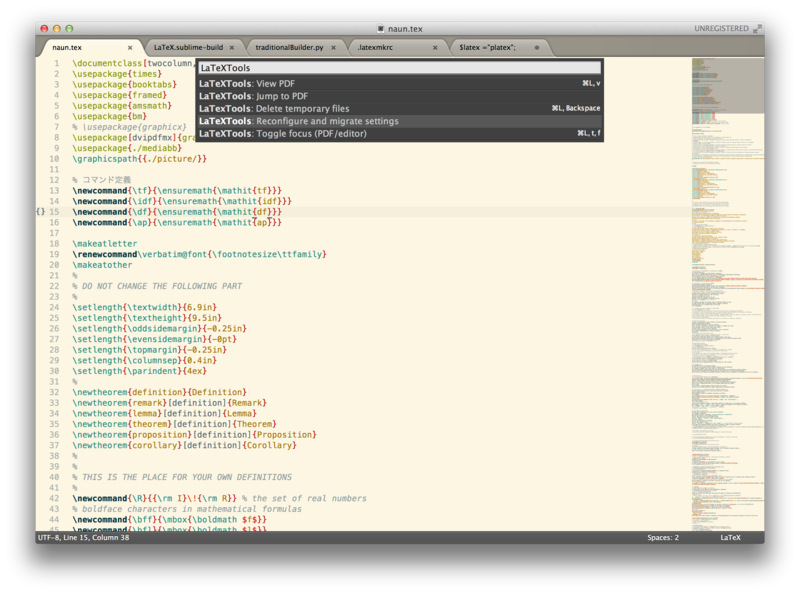Click the \setlength{\oddsidemargin} line
800x593 pixels.
pos(160,329)
